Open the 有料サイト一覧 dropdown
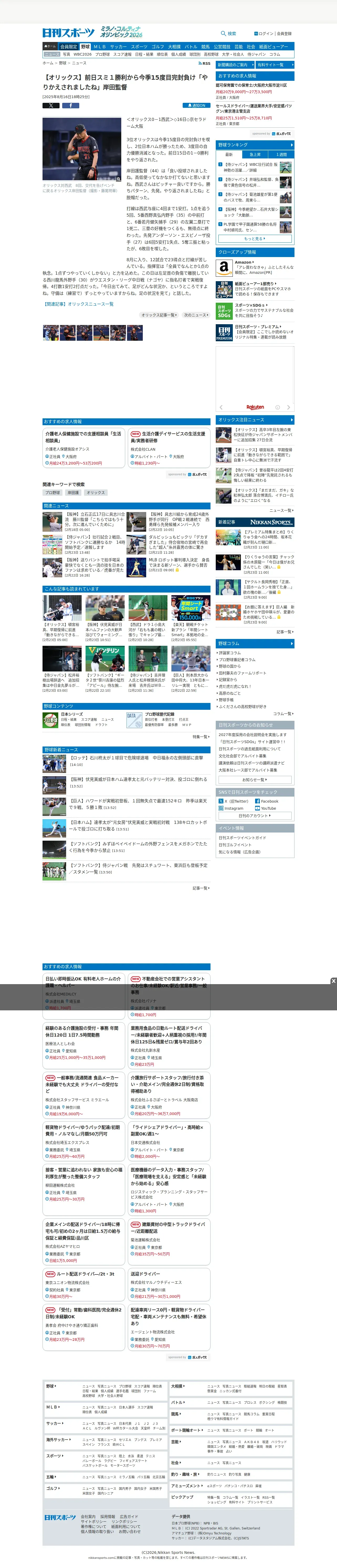 coord(275,65)
